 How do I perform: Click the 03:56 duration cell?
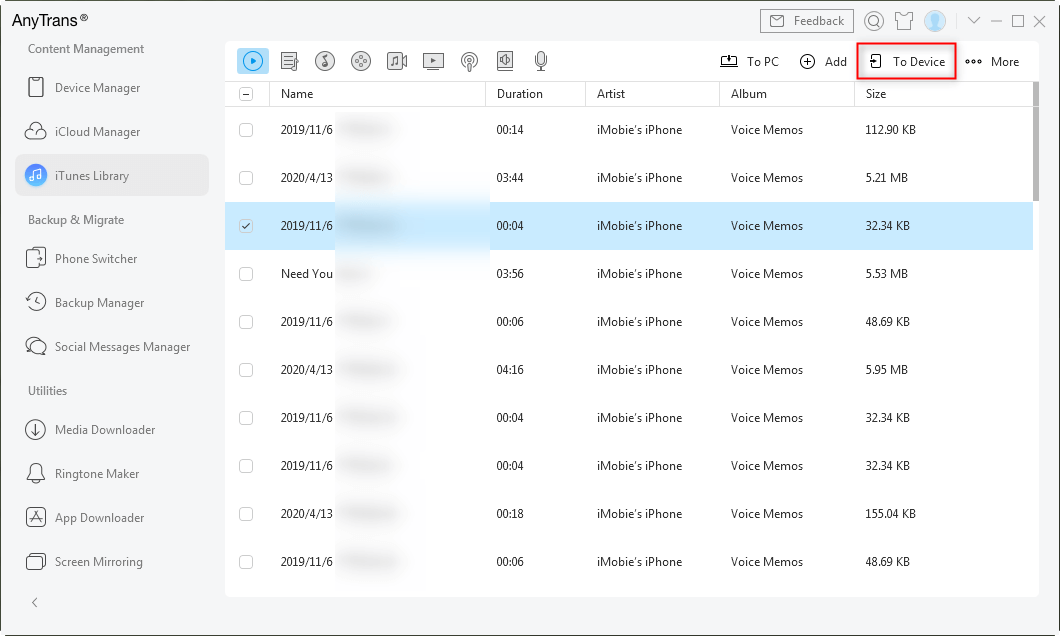tap(510, 274)
